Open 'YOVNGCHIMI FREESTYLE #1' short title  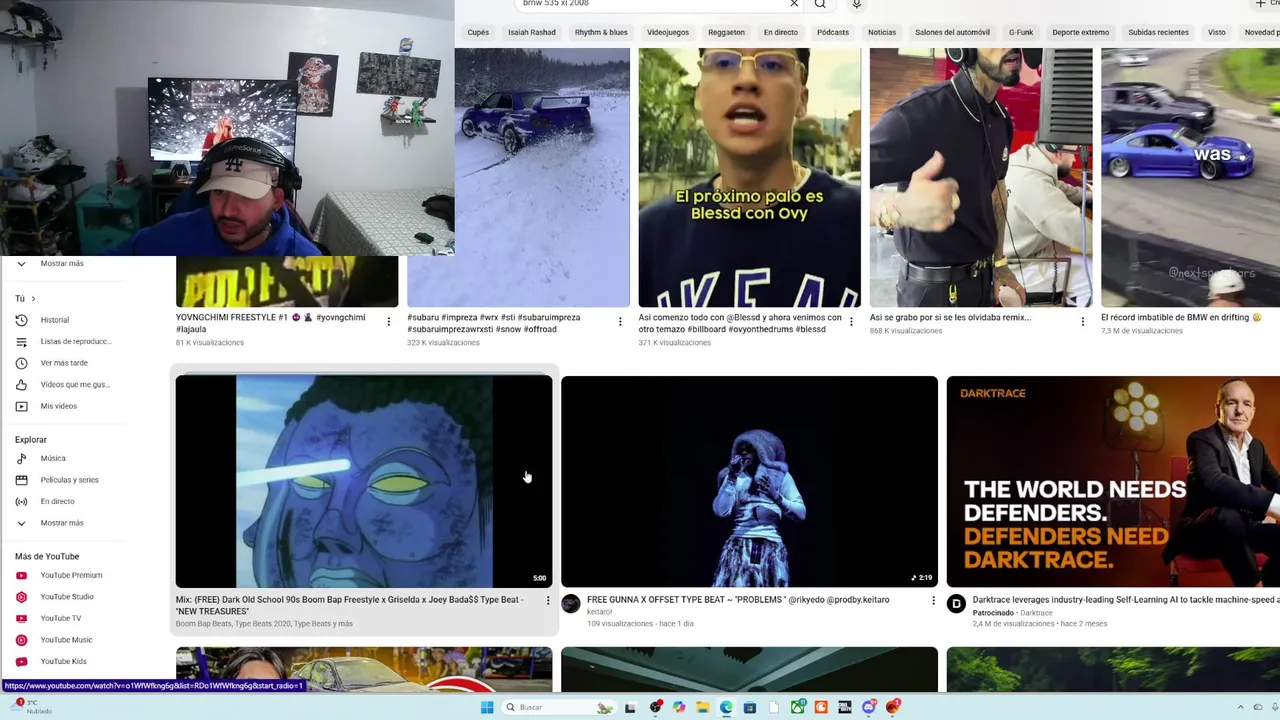[270, 323]
